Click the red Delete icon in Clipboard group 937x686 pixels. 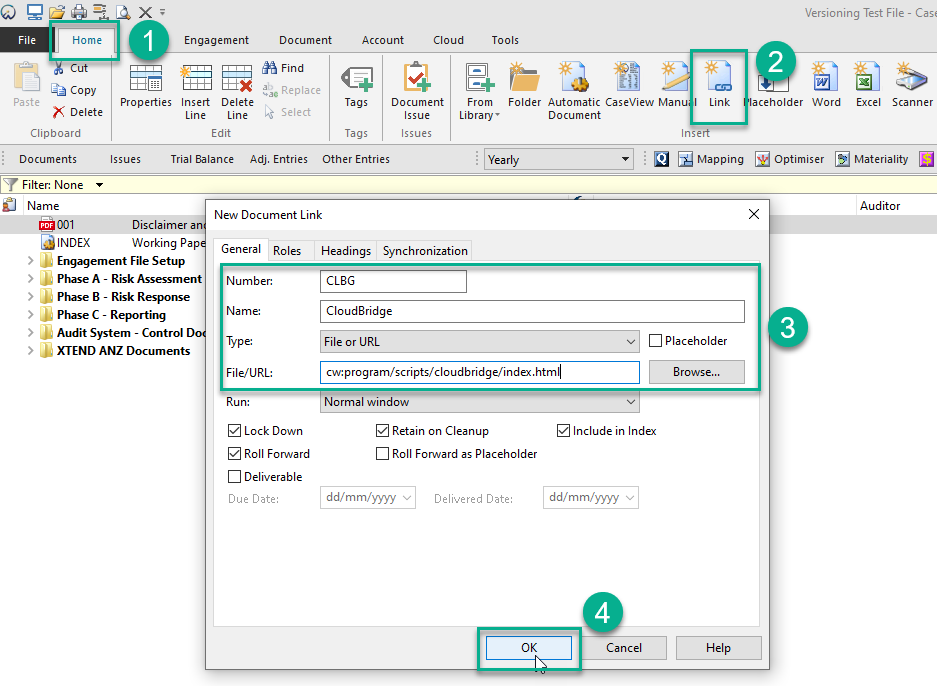click(59, 112)
